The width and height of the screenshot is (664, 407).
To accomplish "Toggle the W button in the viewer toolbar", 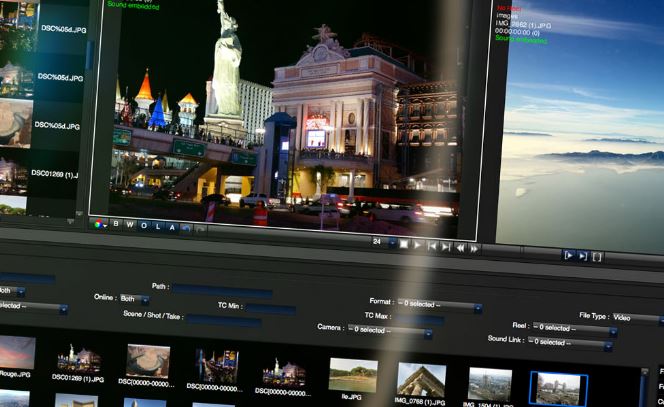I will (130, 225).
